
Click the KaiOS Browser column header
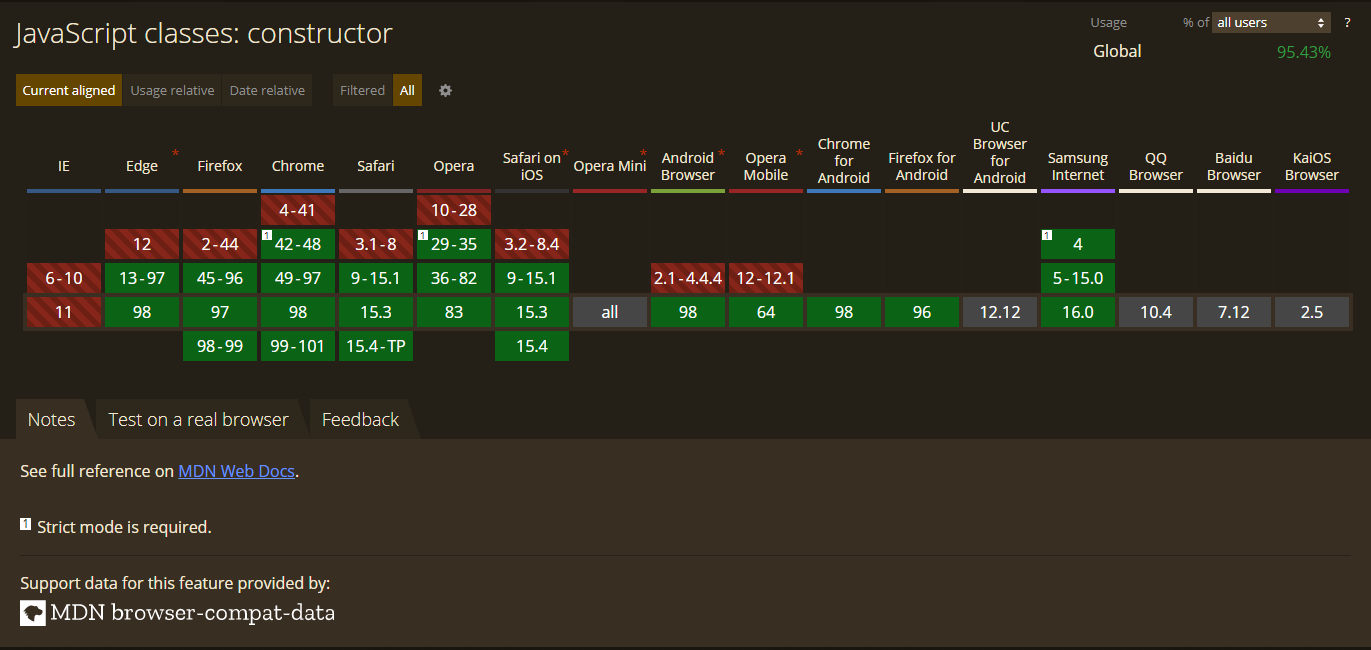coord(1312,166)
